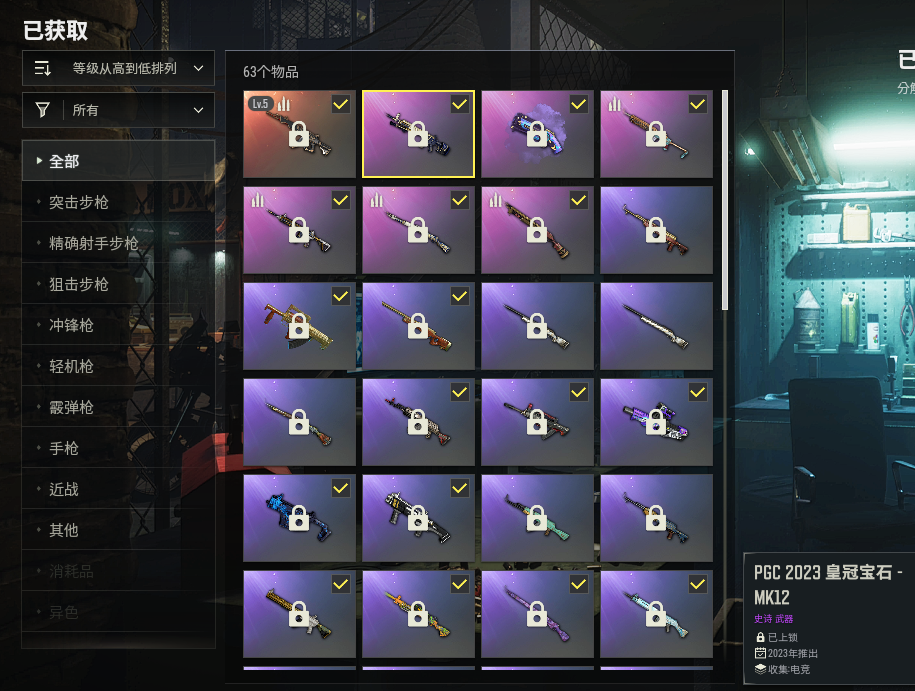This screenshot has height=691, width=915.
Task: Click the sort order icon beside 等级从高到低排列
Action: [43, 68]
